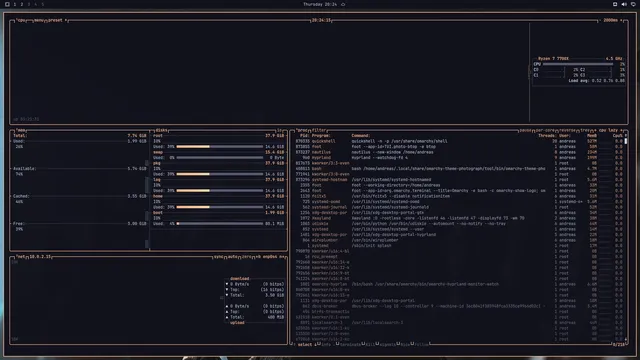
Task: Click the select arrows in proc footer
Action: pyautogui.click(x=305, y=344)
